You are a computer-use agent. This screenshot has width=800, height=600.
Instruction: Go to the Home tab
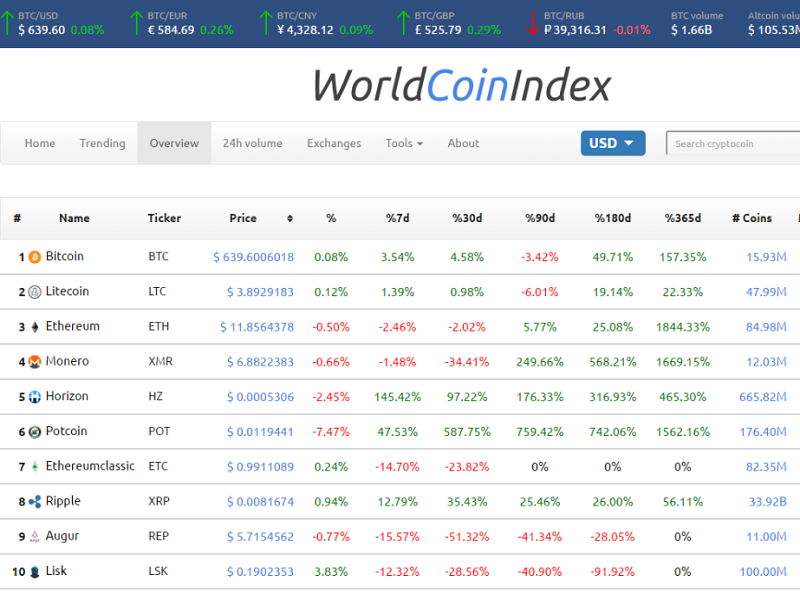(40, 143)
